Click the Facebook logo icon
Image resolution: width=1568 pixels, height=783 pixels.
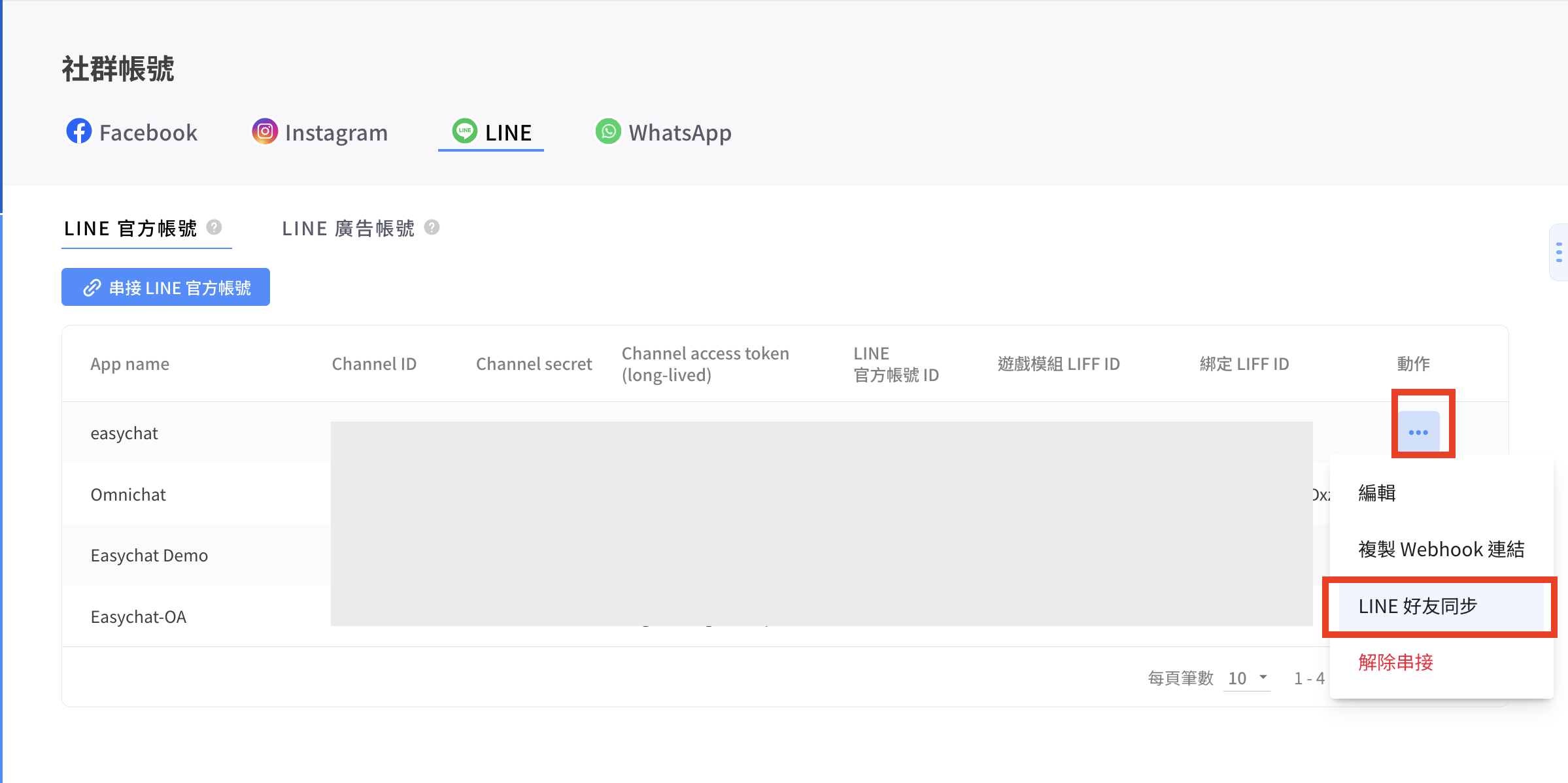pos(78,131)
